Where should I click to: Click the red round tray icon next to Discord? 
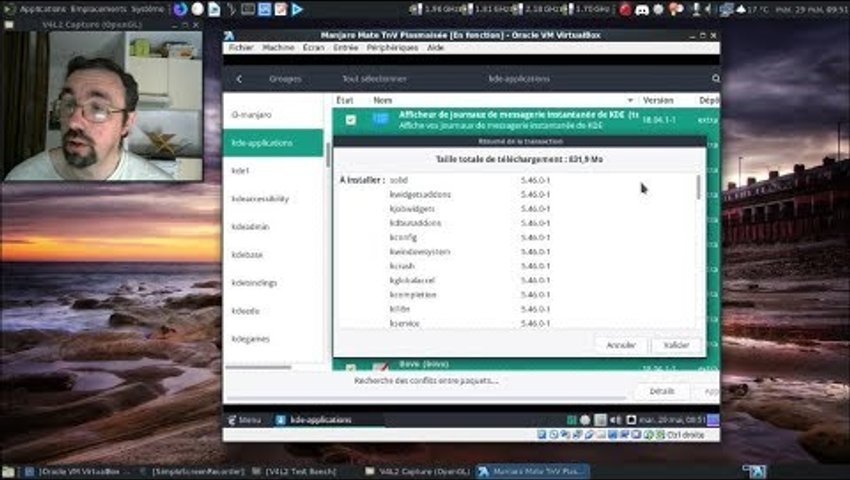(625, 9)
